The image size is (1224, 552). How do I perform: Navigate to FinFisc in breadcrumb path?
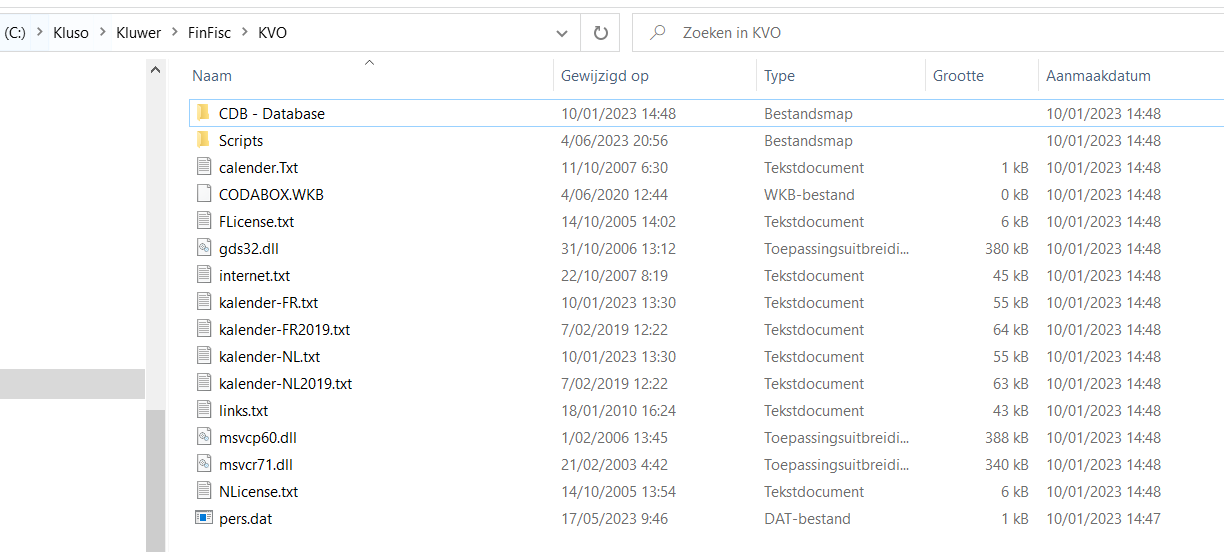click(x=209, y=33)
